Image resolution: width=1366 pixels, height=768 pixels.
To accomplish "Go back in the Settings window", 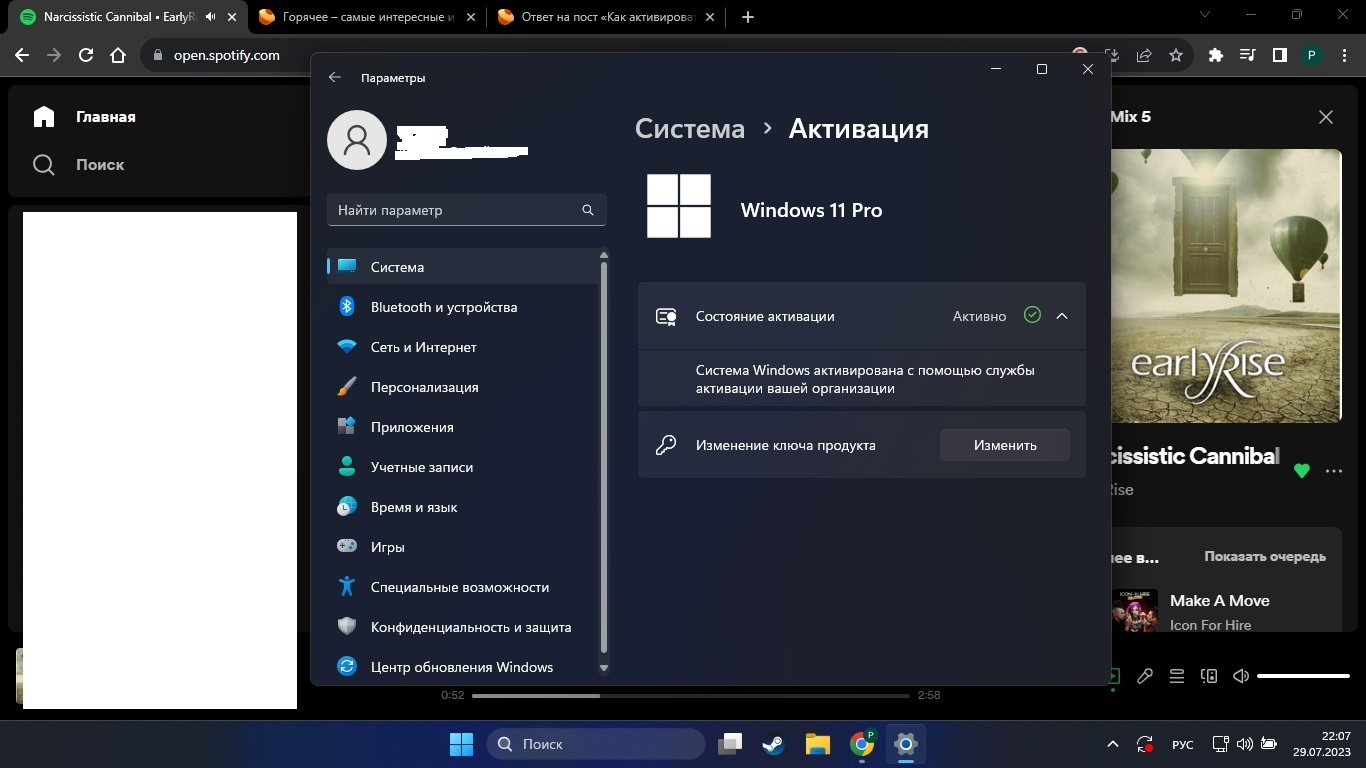I will pyautogui.click(x=335, y=77).
